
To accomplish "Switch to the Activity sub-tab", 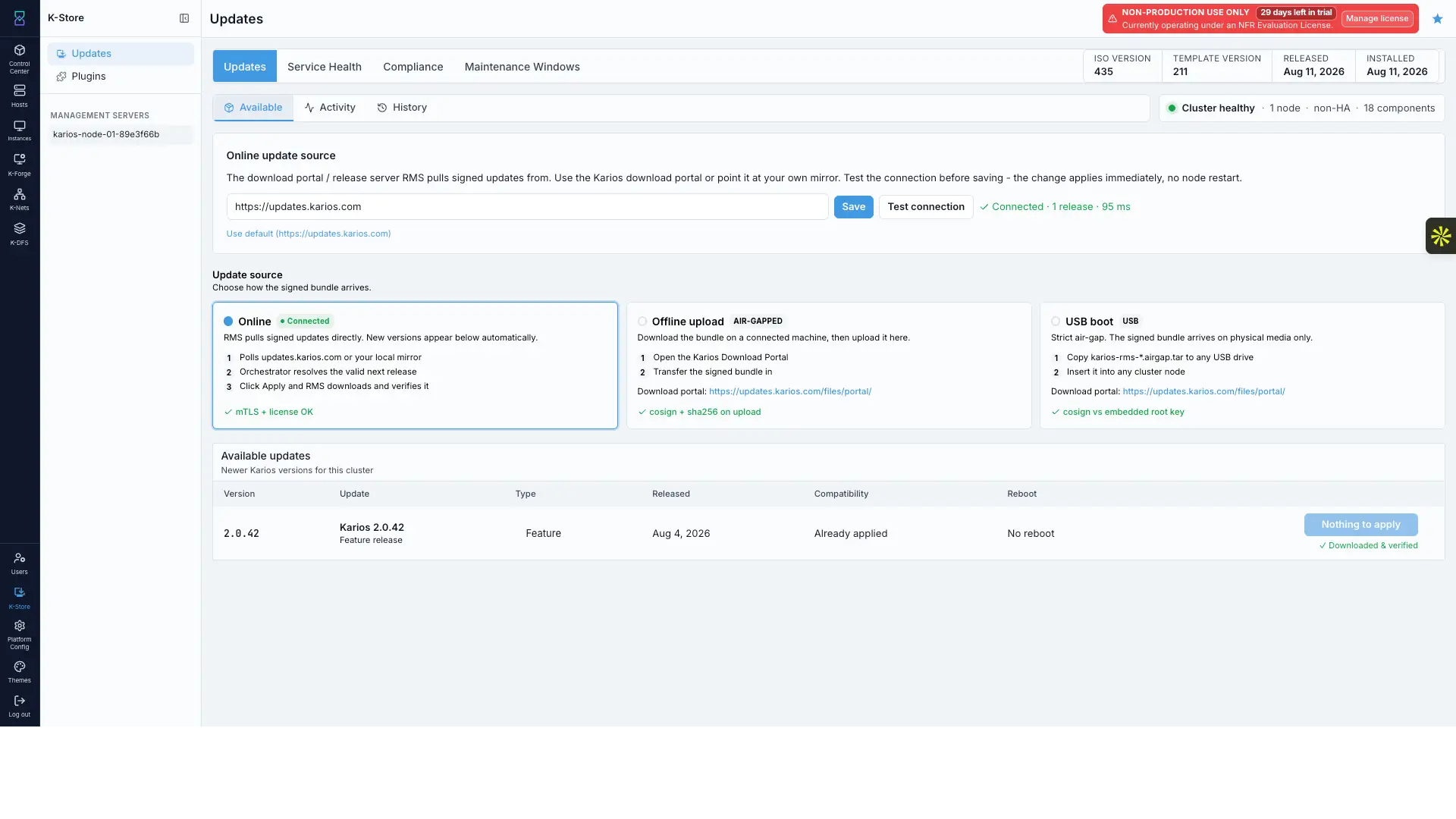I will (330, 108).
